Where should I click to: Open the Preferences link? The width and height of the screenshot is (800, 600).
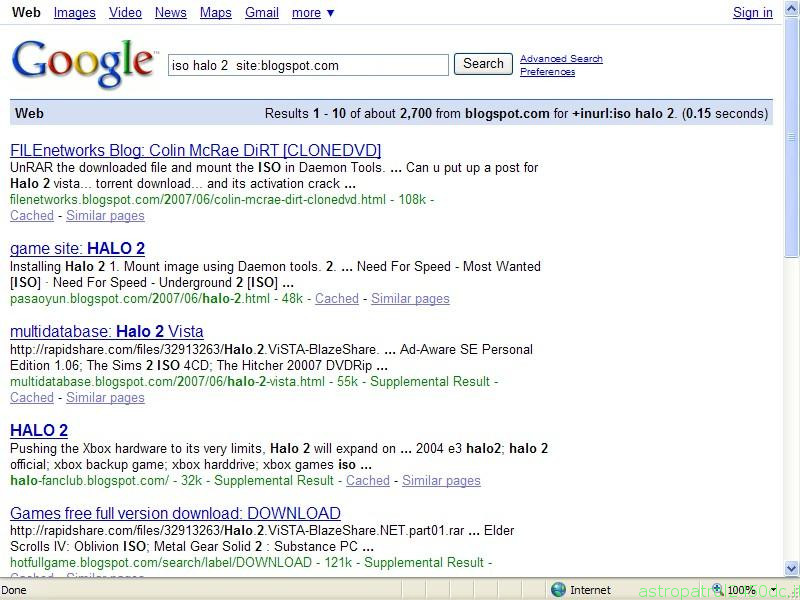547,72
